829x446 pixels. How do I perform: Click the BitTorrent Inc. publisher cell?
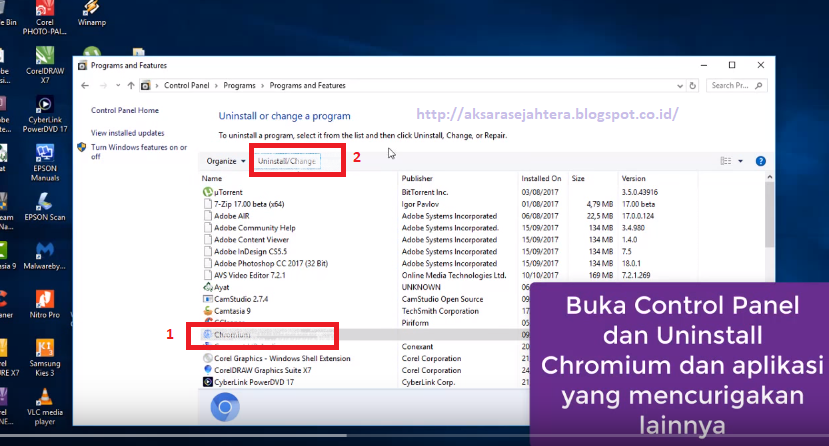click(x=425, y=192)
